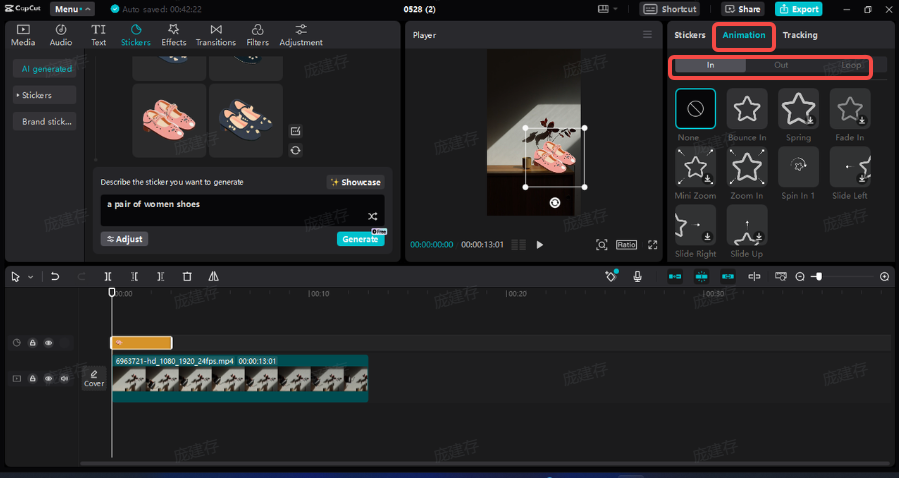899x479 pixels.
Task: Open the Adjustment panel
Action: click(x=301, y=35)
